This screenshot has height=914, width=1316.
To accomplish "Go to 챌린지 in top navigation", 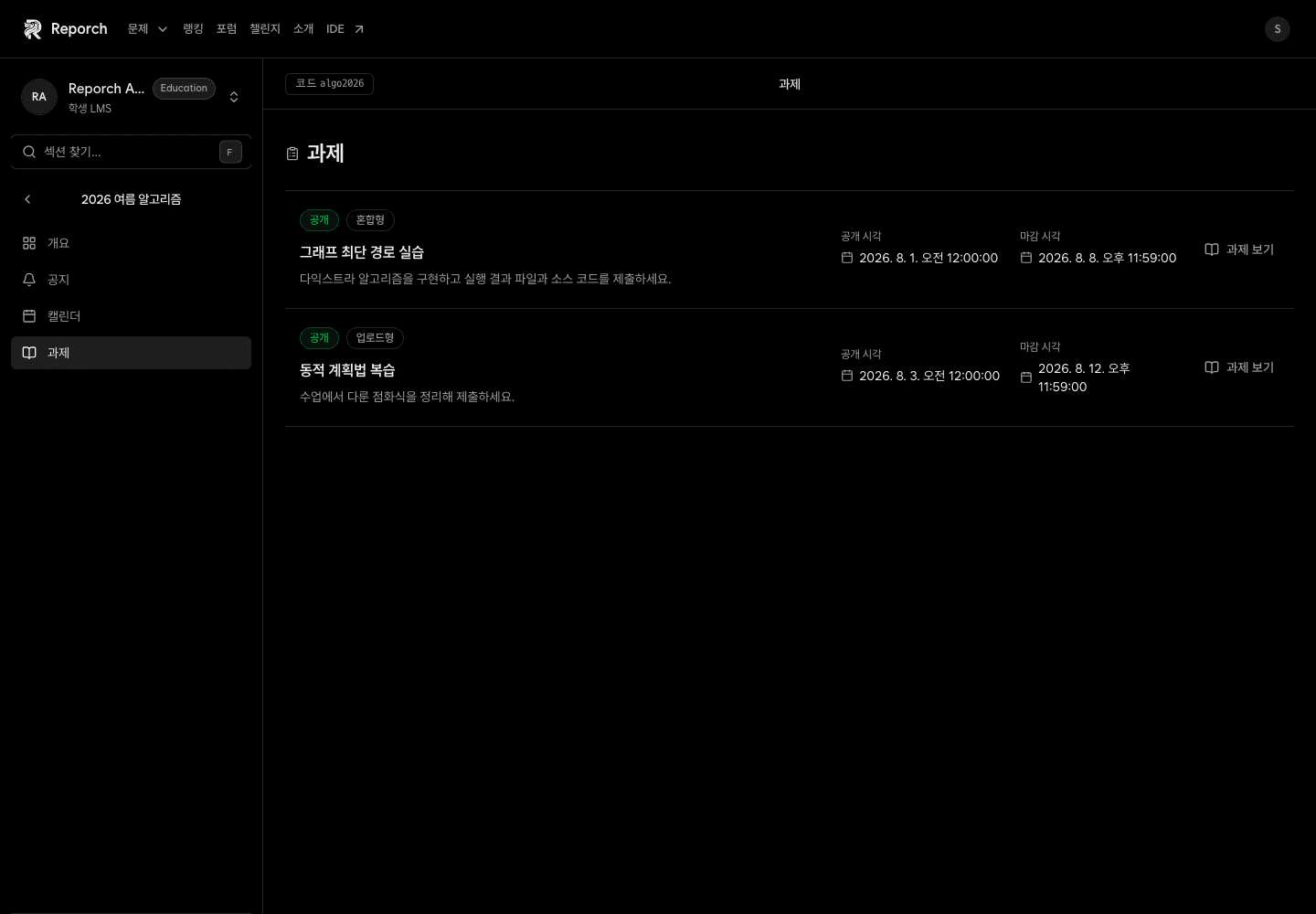I will click(265, 29).
